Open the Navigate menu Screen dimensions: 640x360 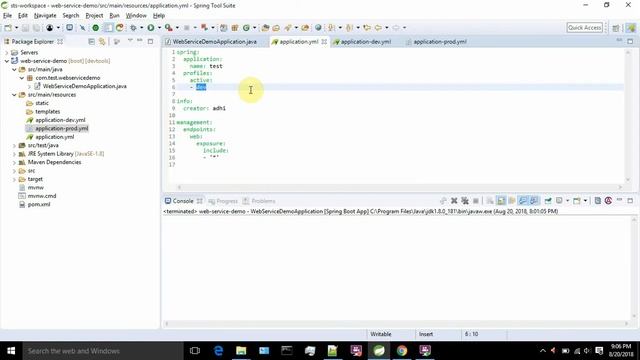(45, 16)
